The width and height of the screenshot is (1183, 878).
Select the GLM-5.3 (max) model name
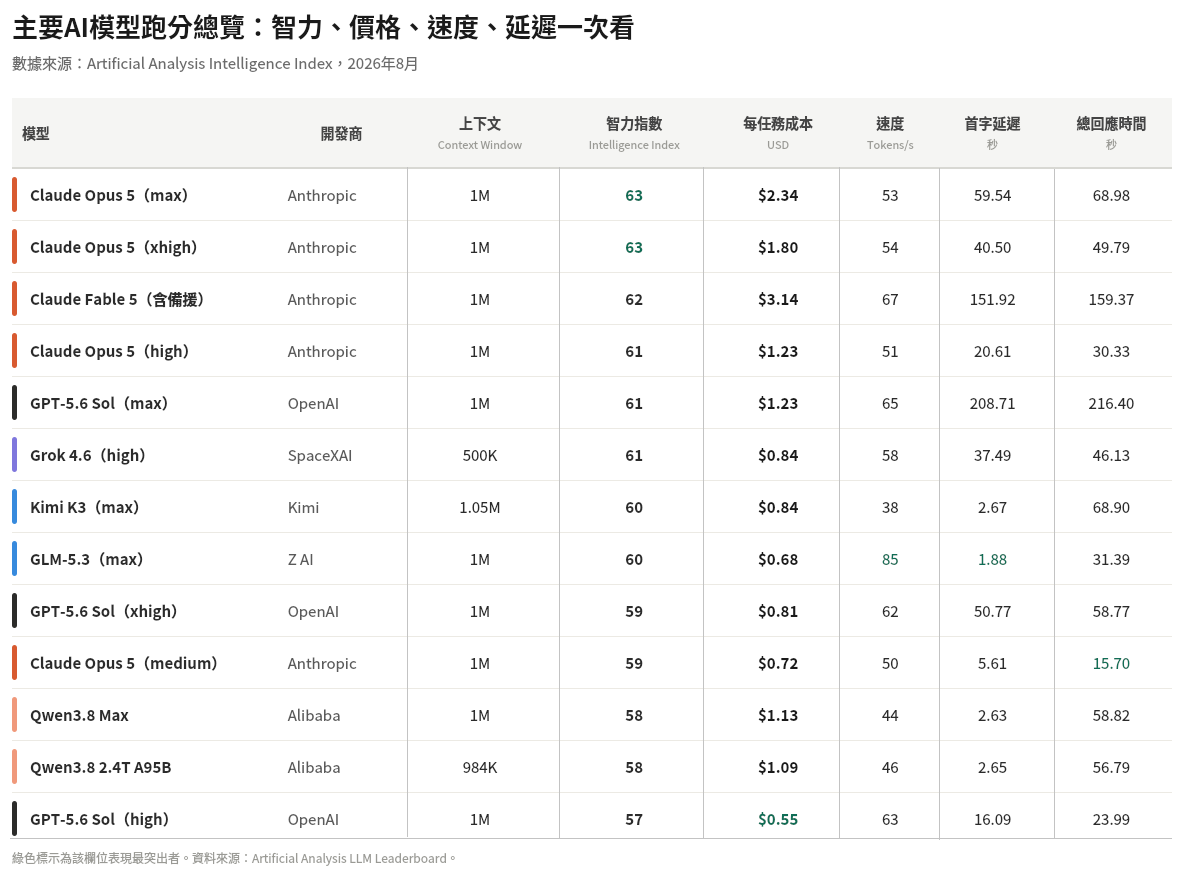pyautogui.click(x=86, y=560)
